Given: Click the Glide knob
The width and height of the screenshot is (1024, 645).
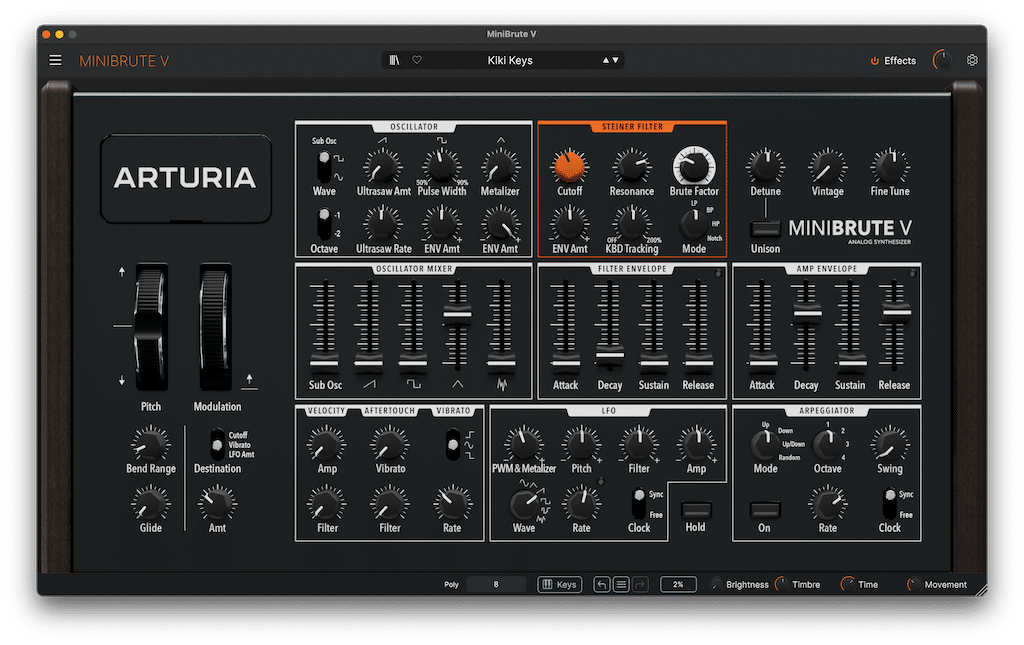Looking at the screenshot, I should click(150, 504).
